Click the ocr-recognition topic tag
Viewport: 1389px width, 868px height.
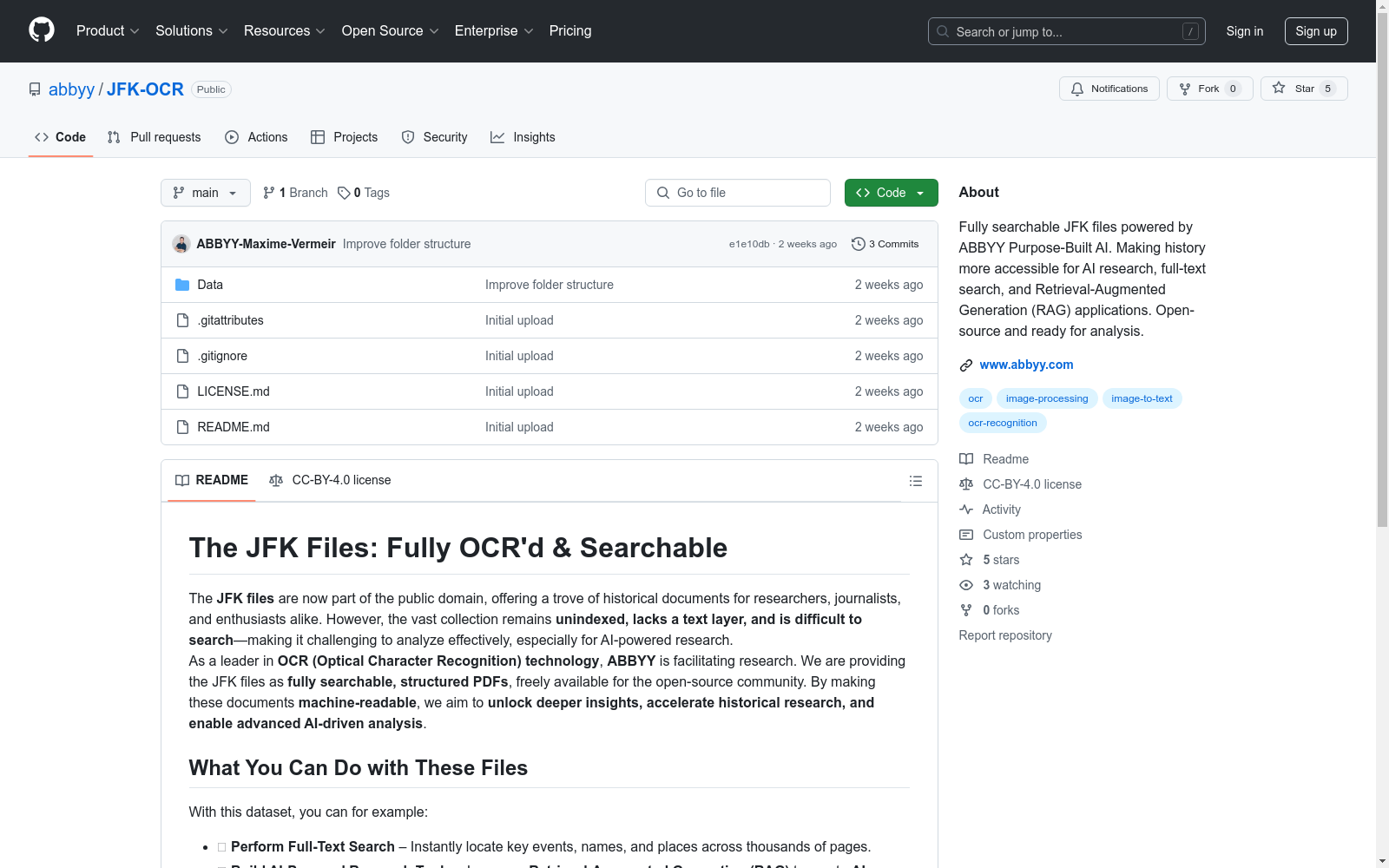click(1003, 423)
